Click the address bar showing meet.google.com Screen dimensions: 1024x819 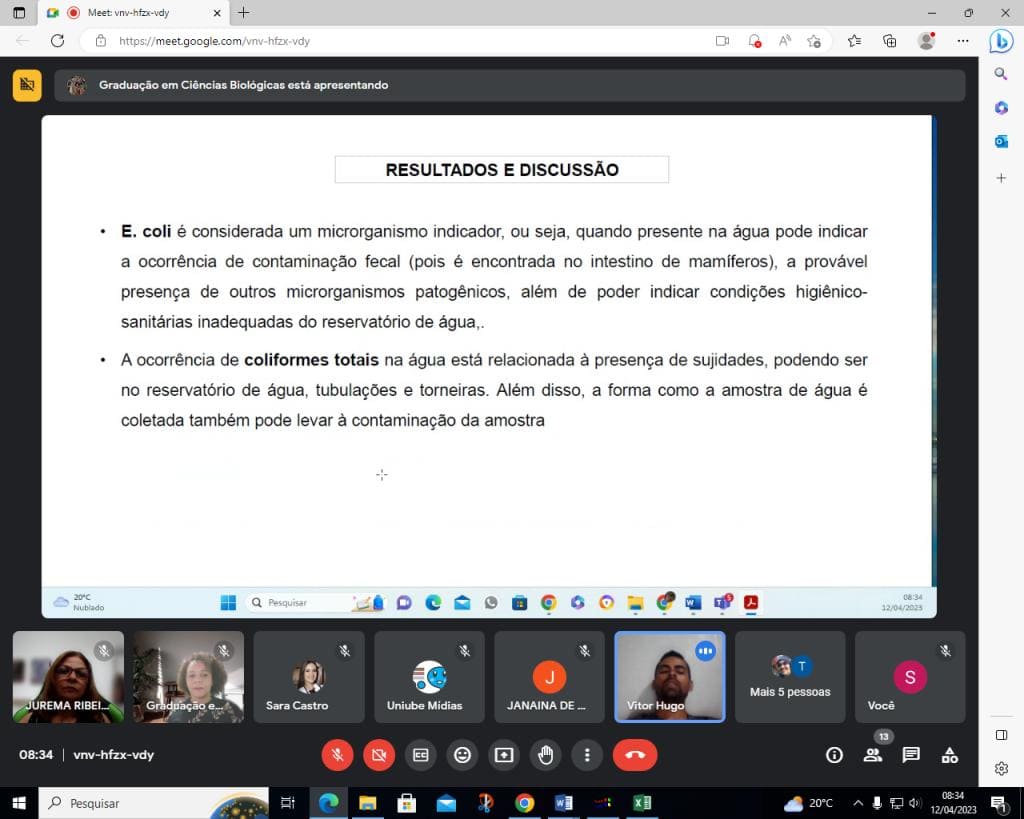[405, 40]
